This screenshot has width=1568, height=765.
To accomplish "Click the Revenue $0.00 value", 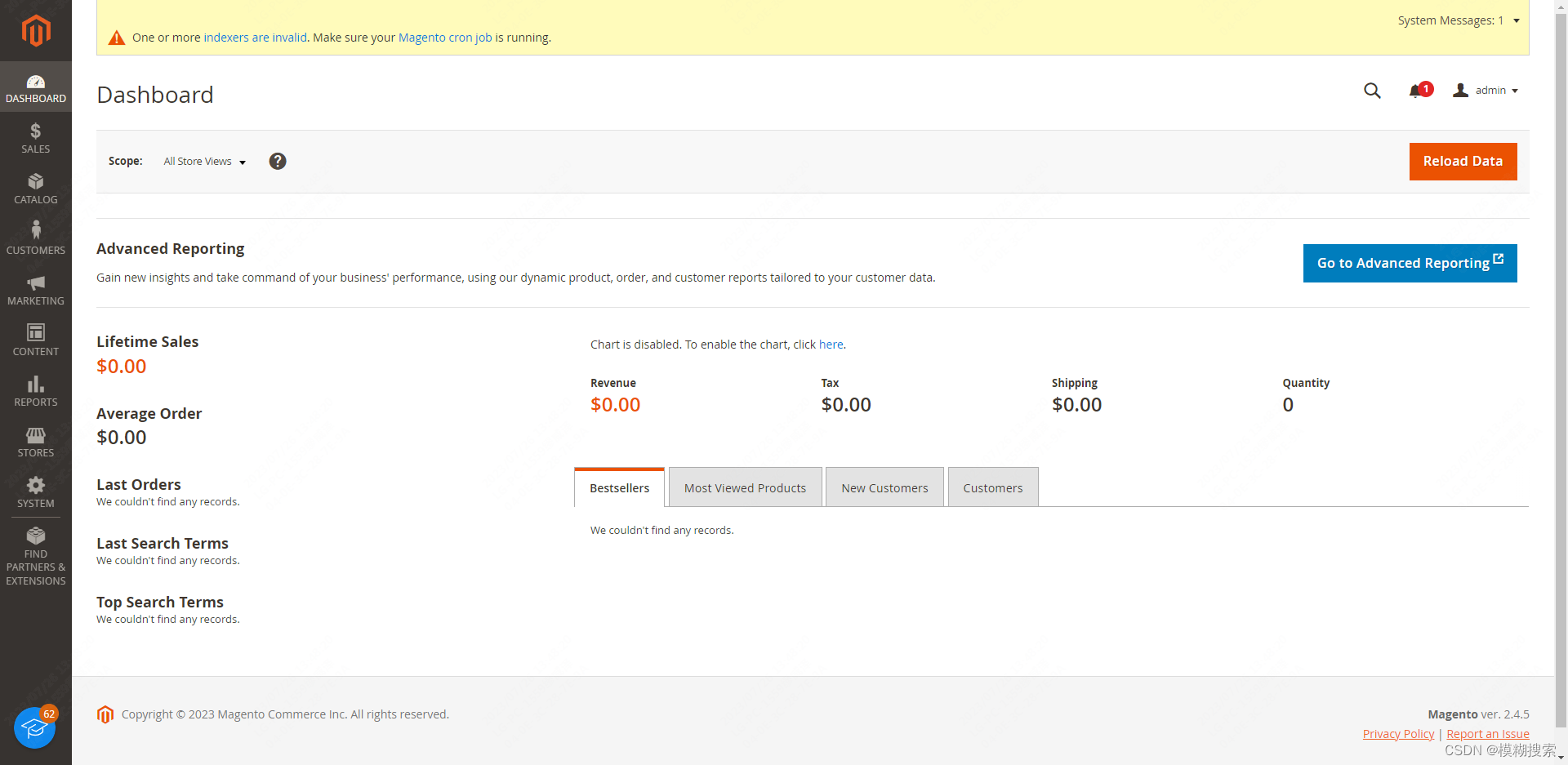I will pyautogui.click(x=615, y=405).
